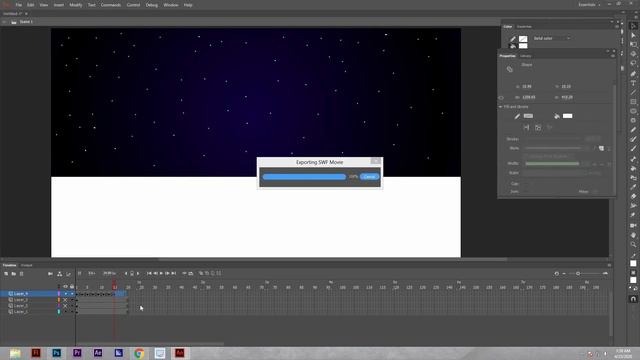640x360 pixels.
Task: Cancel the SWF export
Action: [369, 177]
